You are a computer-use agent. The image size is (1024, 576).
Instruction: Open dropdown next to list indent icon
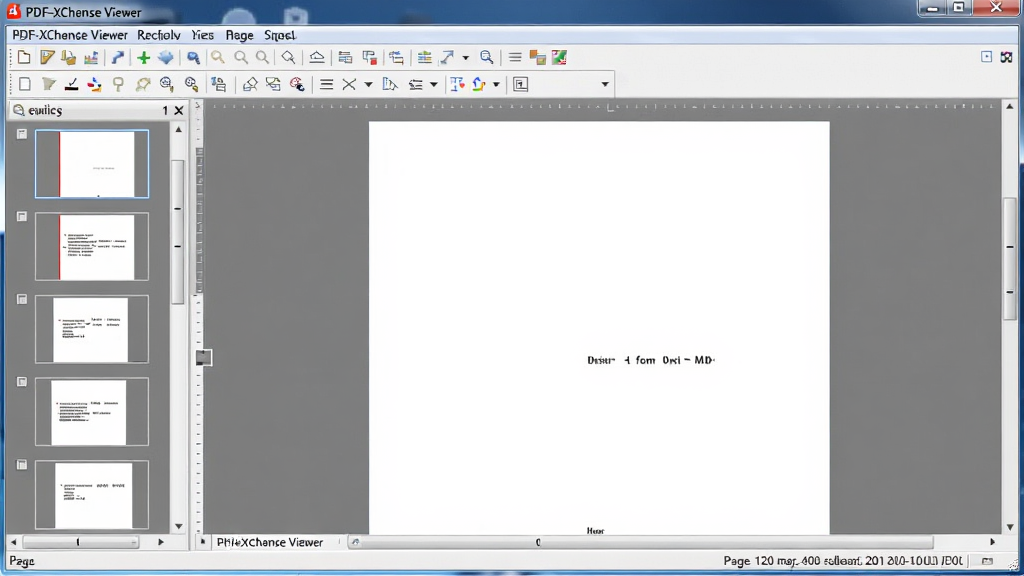click(434, 85)
